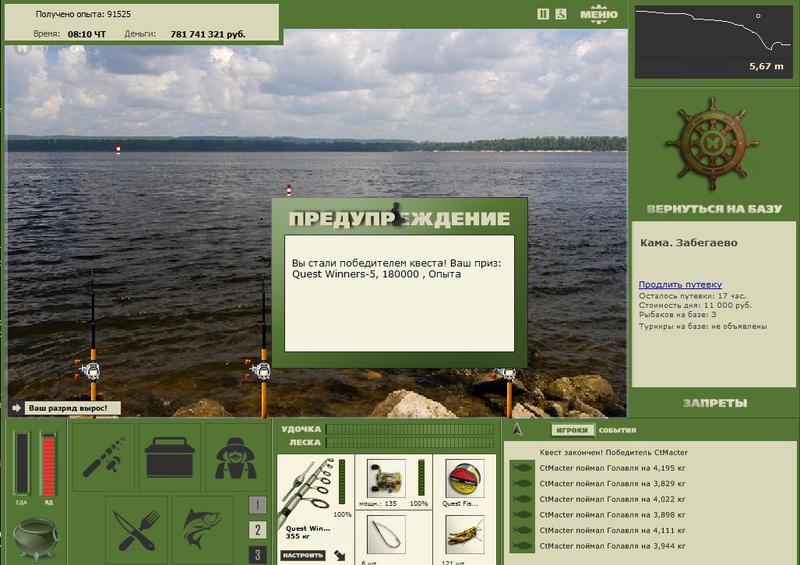Click the depth profile chart showing 5,67 m
The image size is (800, 565).
(x=714, y=42)
